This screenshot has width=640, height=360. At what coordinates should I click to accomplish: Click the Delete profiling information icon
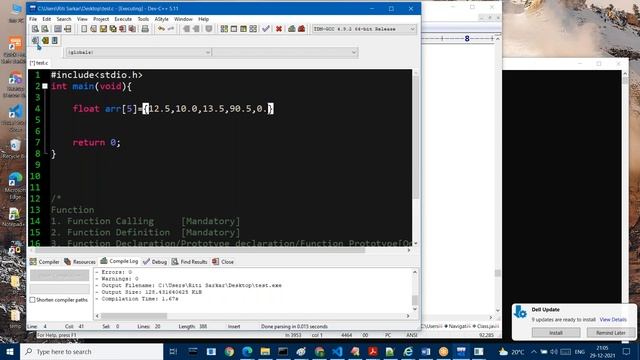coord(301,29)
